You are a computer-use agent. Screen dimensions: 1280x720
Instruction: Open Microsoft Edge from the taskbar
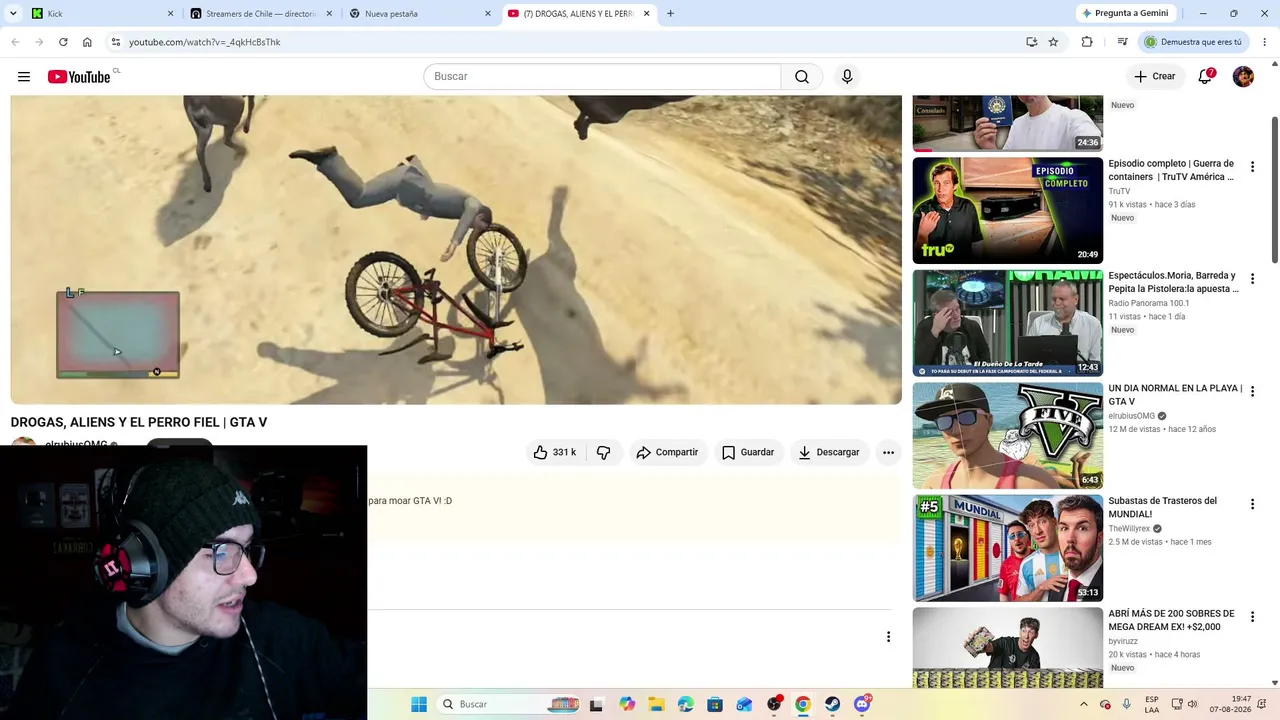(x=685, y=704)
